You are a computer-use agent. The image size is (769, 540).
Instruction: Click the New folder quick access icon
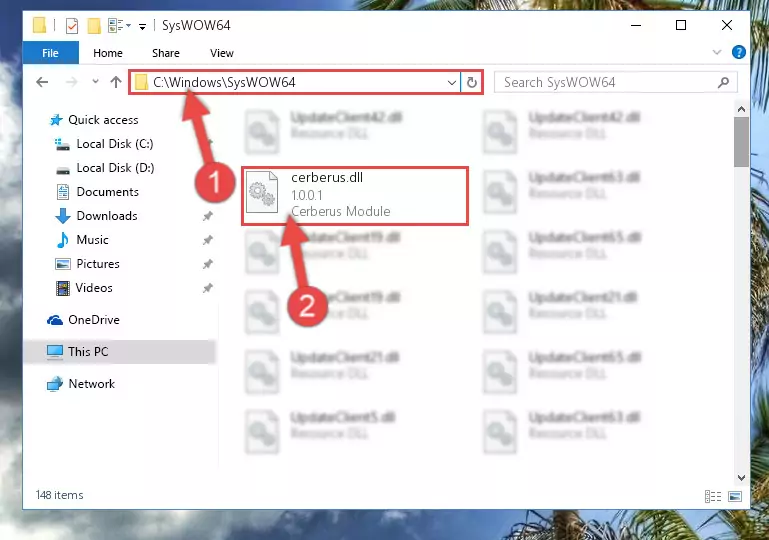[x=94, y=26]
